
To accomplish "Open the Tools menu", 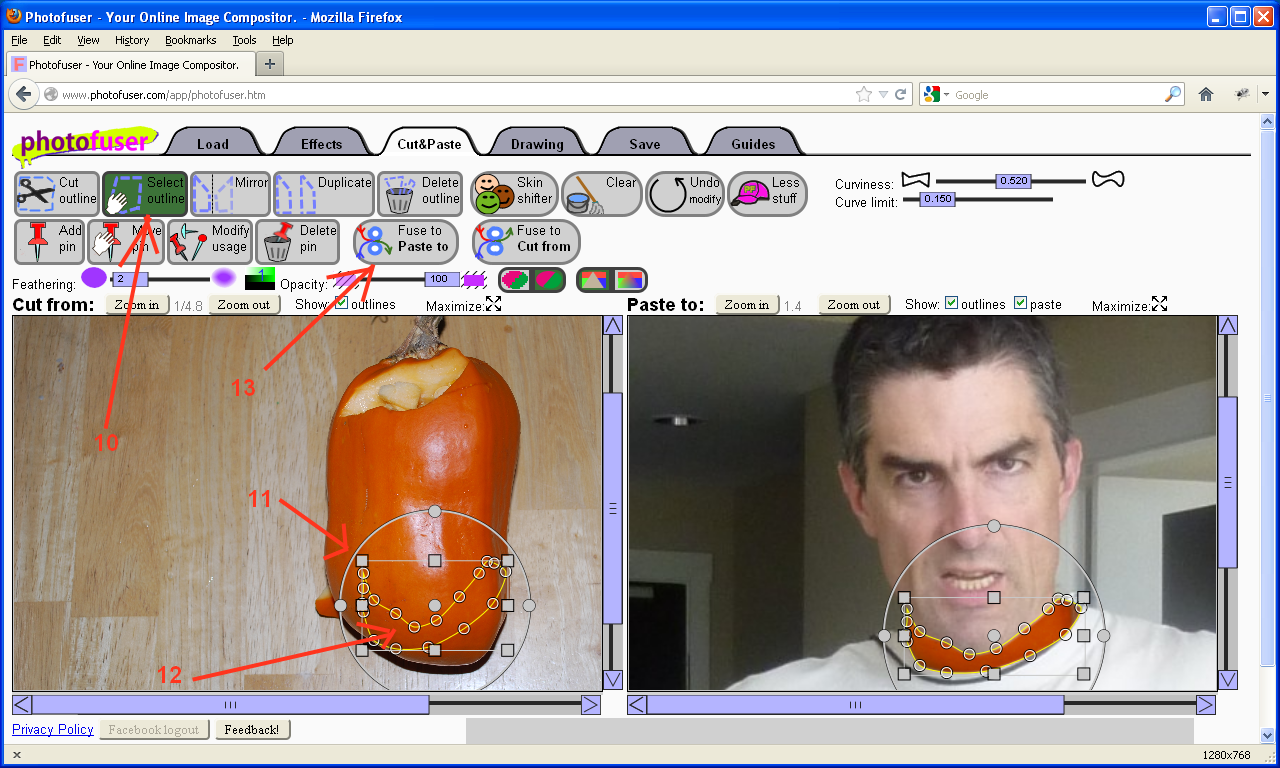I will point(244,40).
